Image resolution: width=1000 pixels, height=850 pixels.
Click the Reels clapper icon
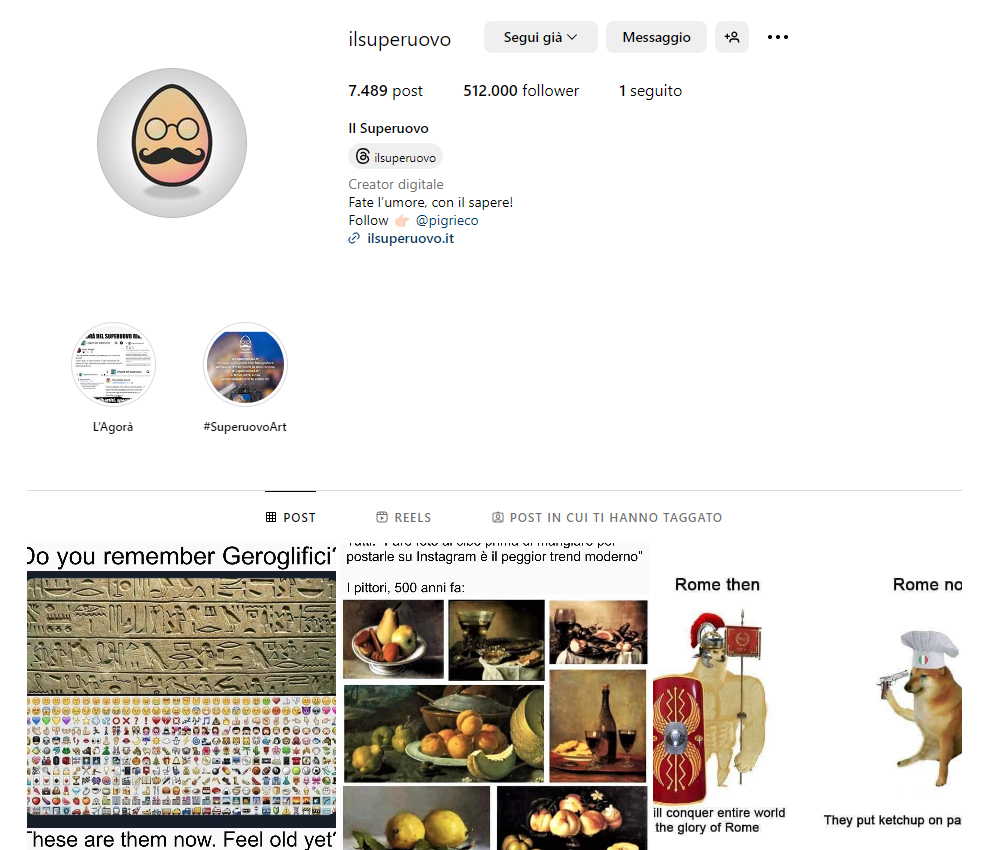click(x=382, y=517)
